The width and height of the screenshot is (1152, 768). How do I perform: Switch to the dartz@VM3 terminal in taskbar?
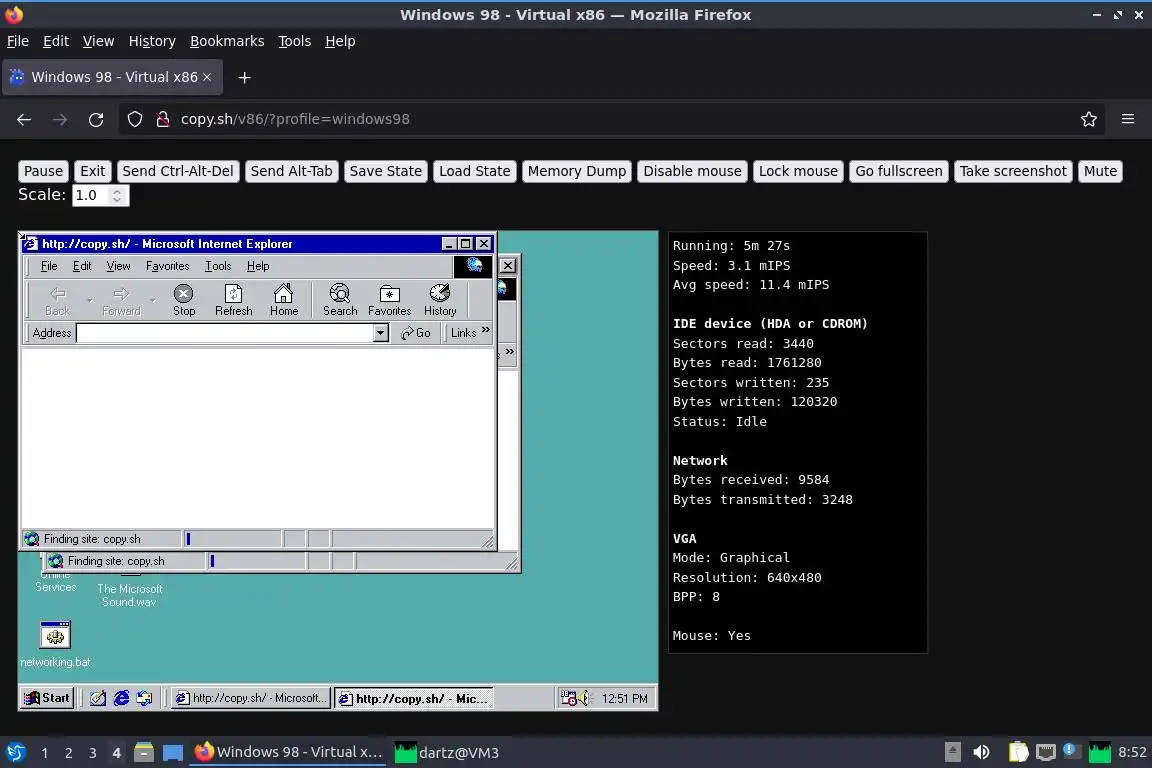[447, 753]
